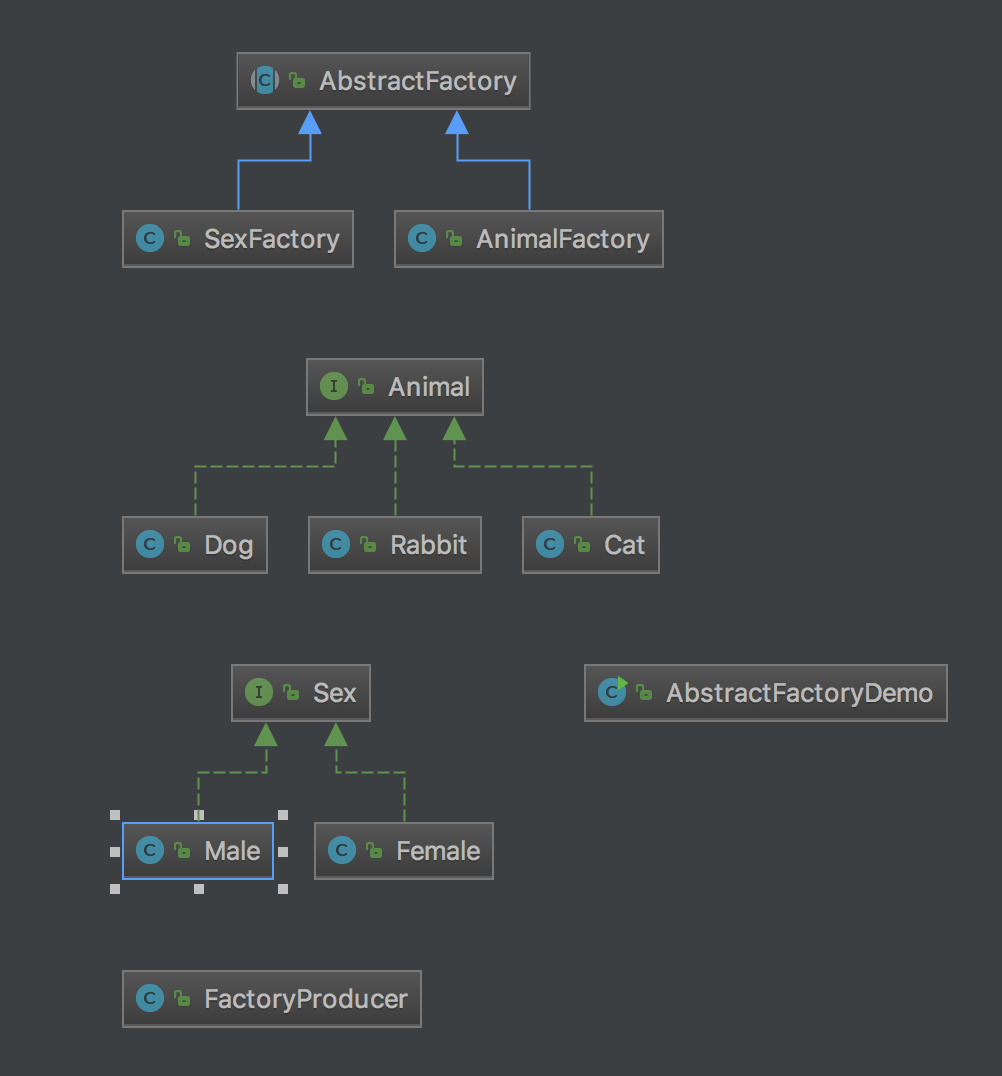Click the top-left corner handle of Male
The height and width of the screenshot is (1076, 1002).
(x=115, y=815)
